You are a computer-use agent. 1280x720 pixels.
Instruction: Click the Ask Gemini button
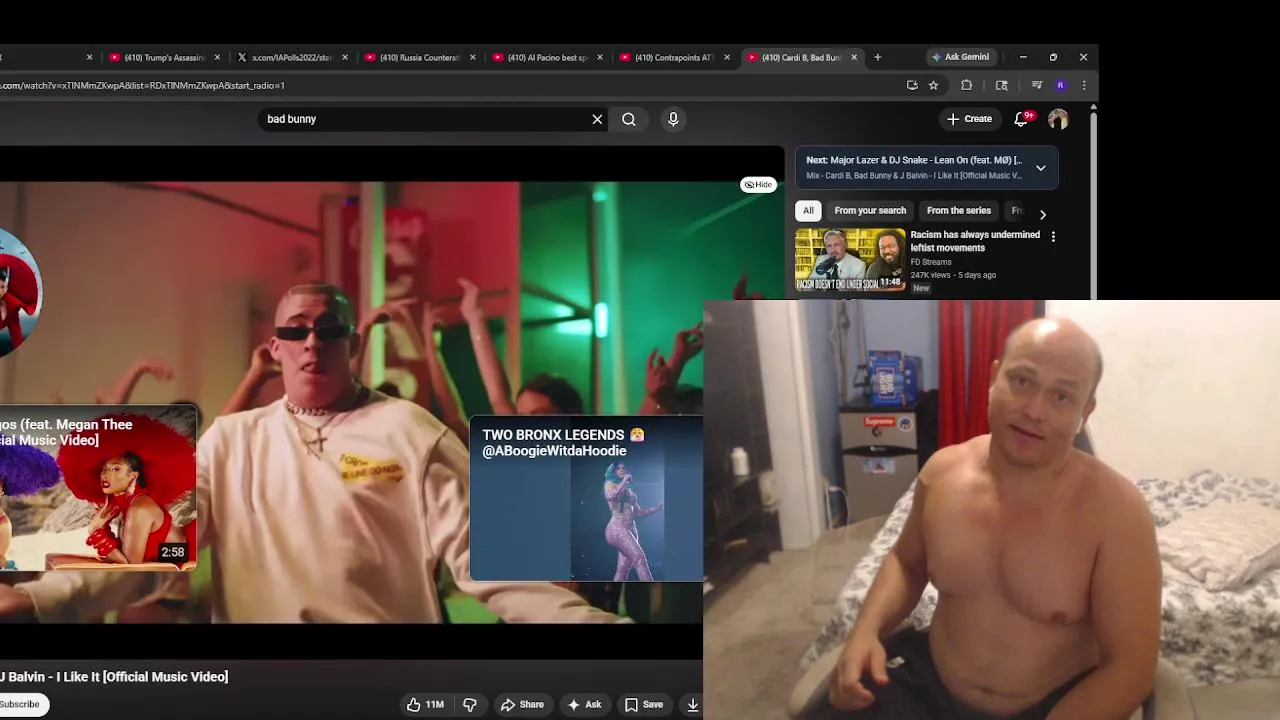coord(960,57)
